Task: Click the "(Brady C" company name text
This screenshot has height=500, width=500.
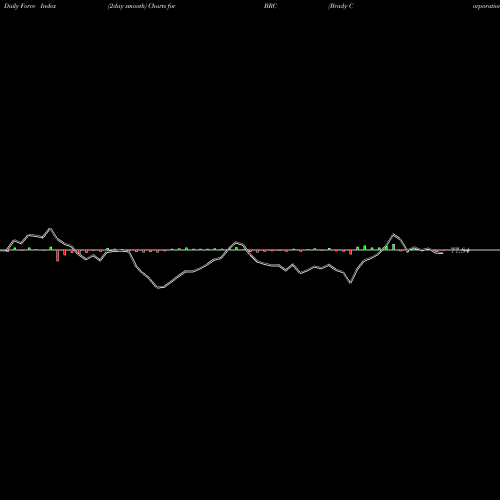Action: (x=341, y=6)
